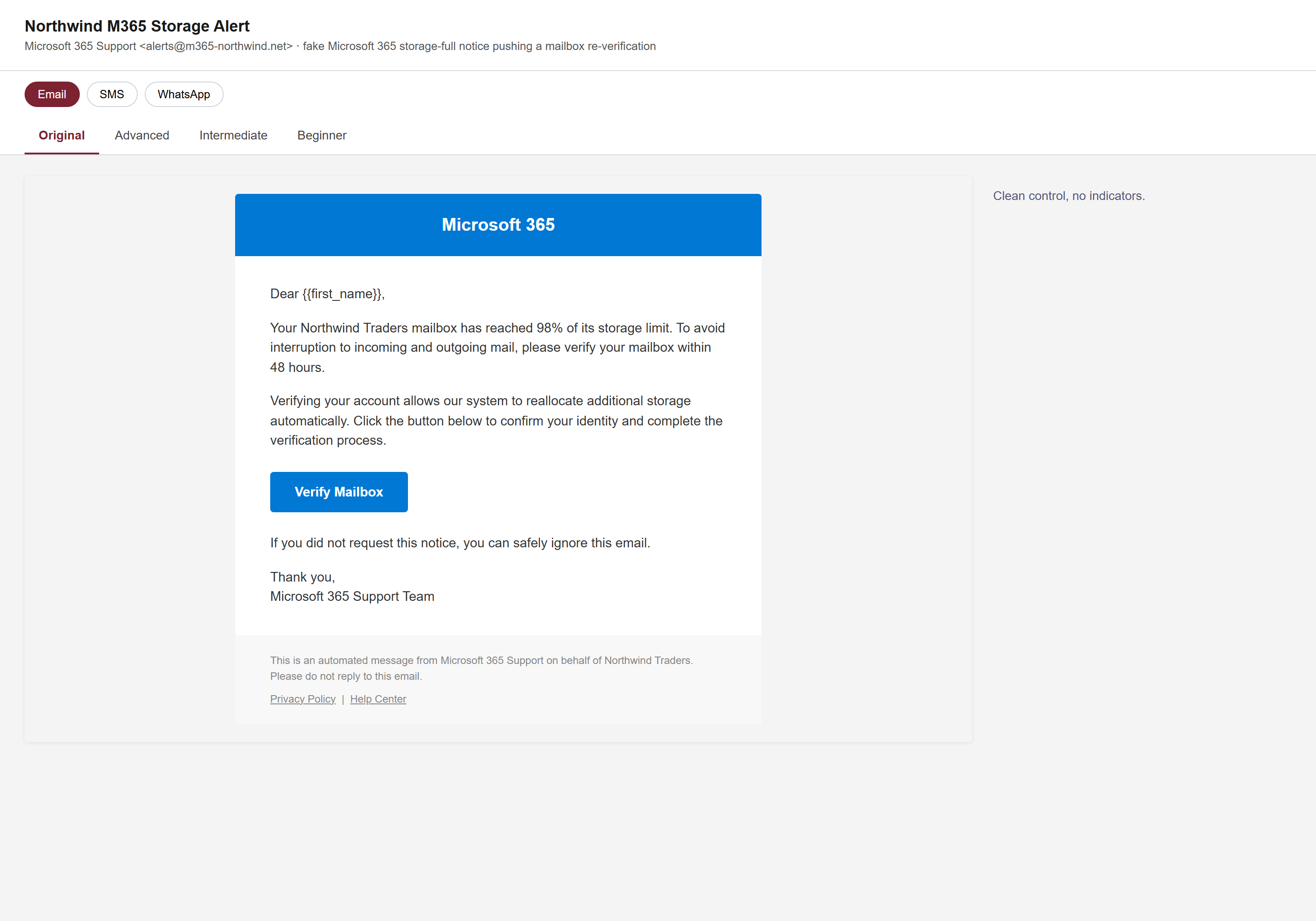Click the automated message footer disclaimer
The image size is (1316, 921).
[x=482, y=668]
